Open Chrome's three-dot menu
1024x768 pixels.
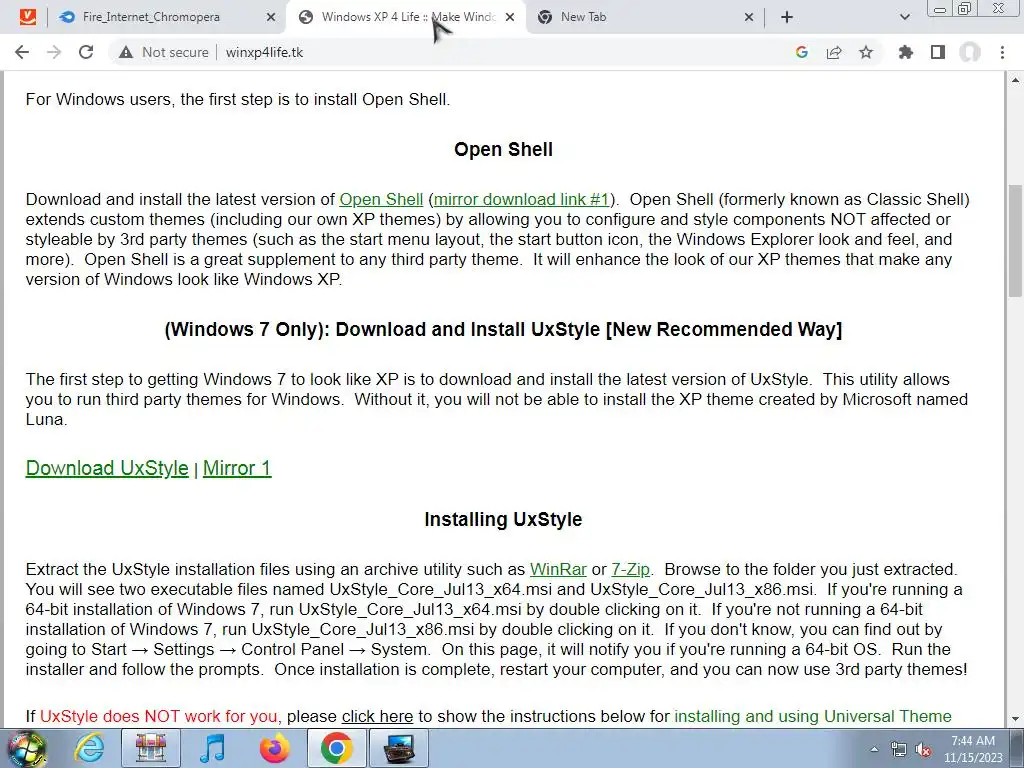point(1002,52)
